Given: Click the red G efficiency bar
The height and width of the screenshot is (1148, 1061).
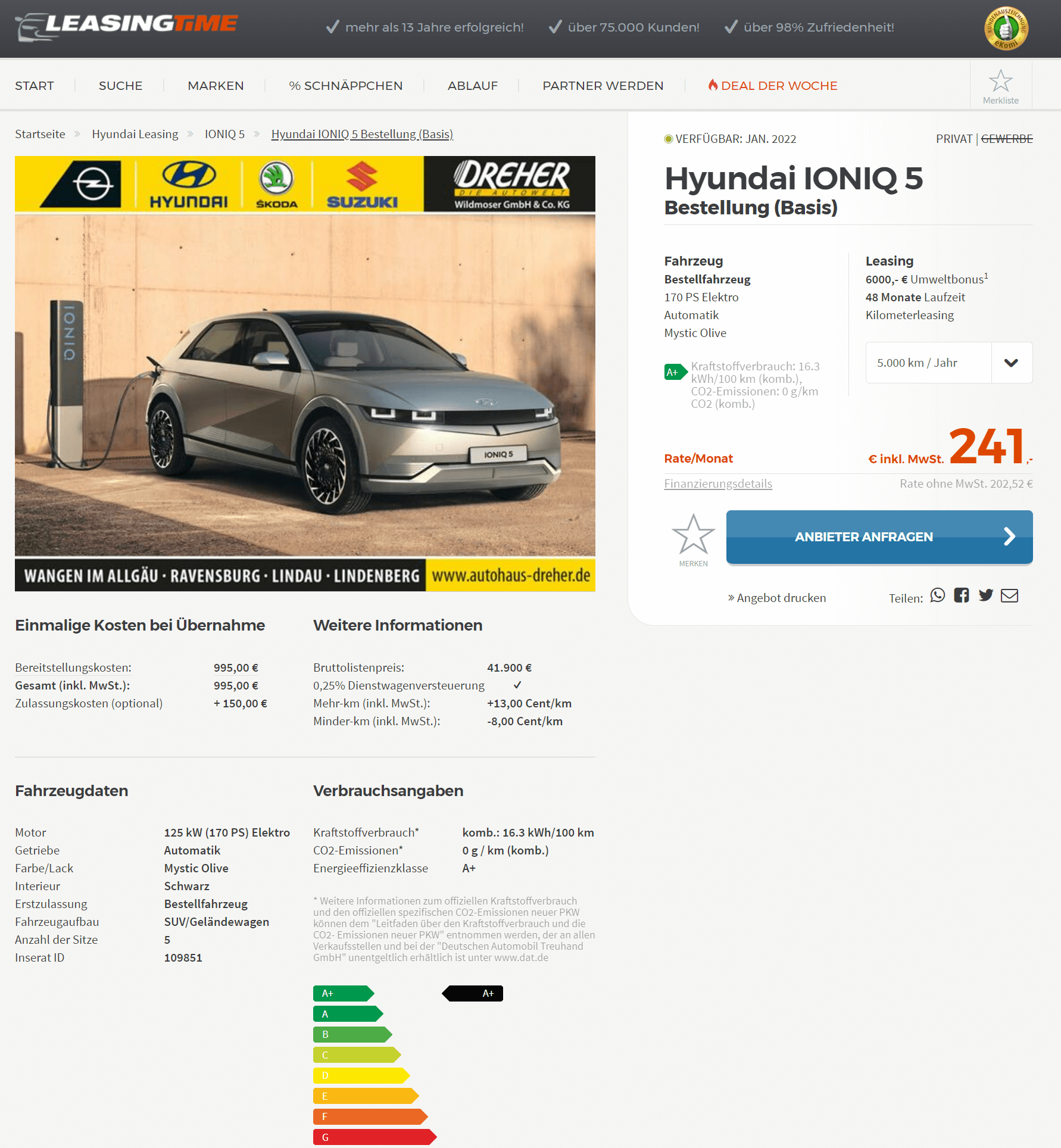Looking at the screenshot, I should [375, 1137].
